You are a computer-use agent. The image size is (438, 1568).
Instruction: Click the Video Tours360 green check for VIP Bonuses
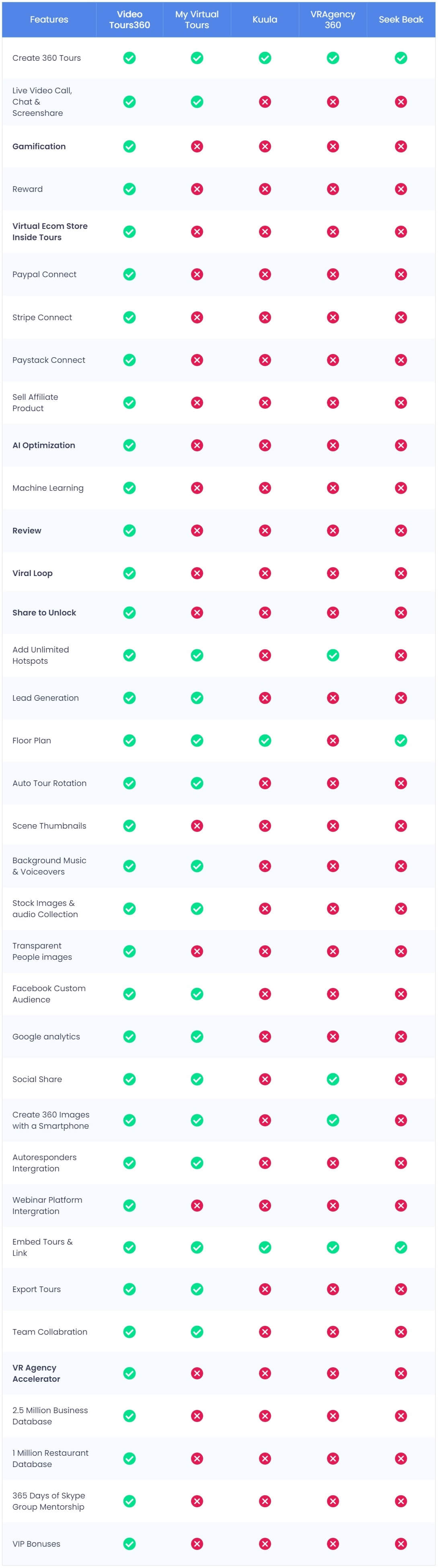[130, 1543]
